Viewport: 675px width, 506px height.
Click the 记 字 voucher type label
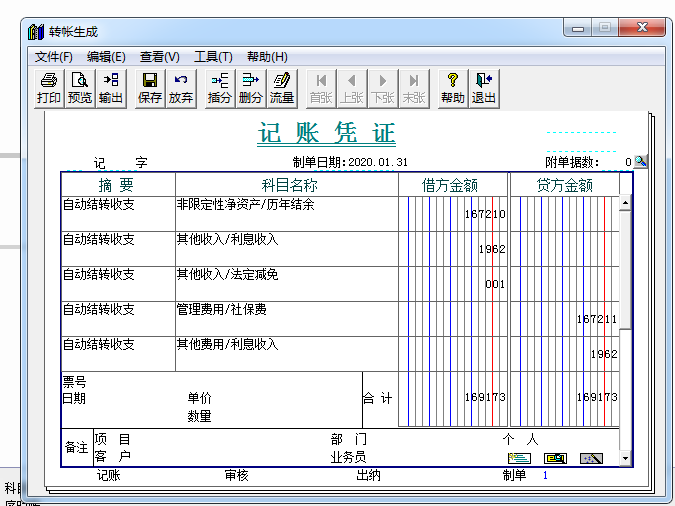coord(121,163)
